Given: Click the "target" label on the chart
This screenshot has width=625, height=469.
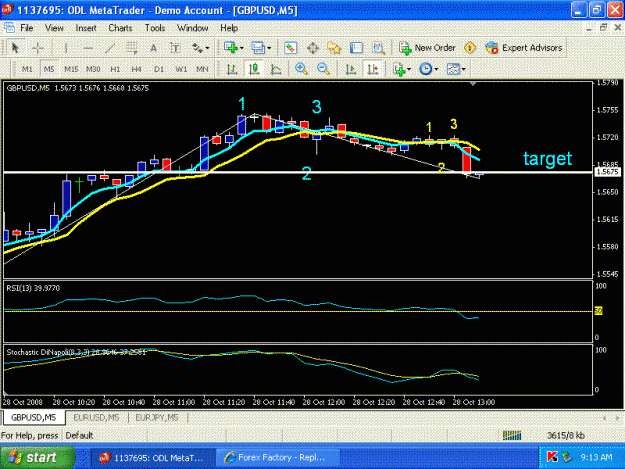Looking at the screenshot, I should 547,159.
